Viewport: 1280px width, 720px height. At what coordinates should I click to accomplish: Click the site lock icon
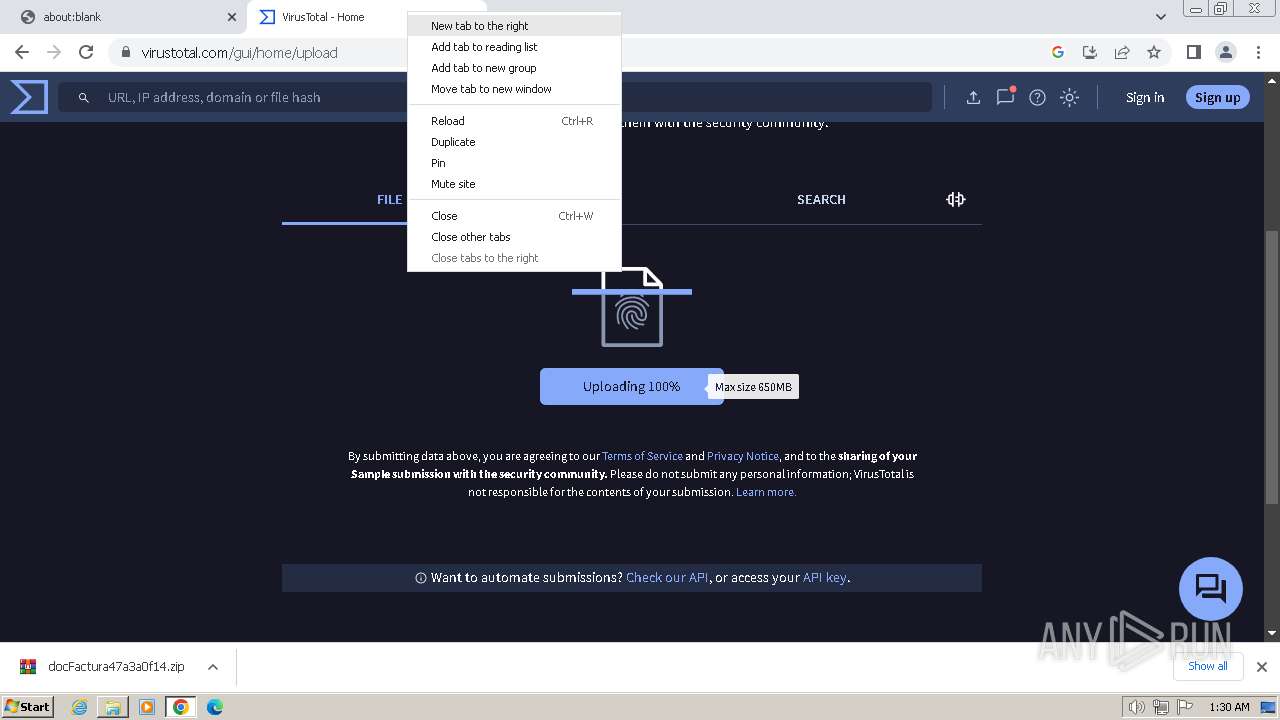coord(125,52)
